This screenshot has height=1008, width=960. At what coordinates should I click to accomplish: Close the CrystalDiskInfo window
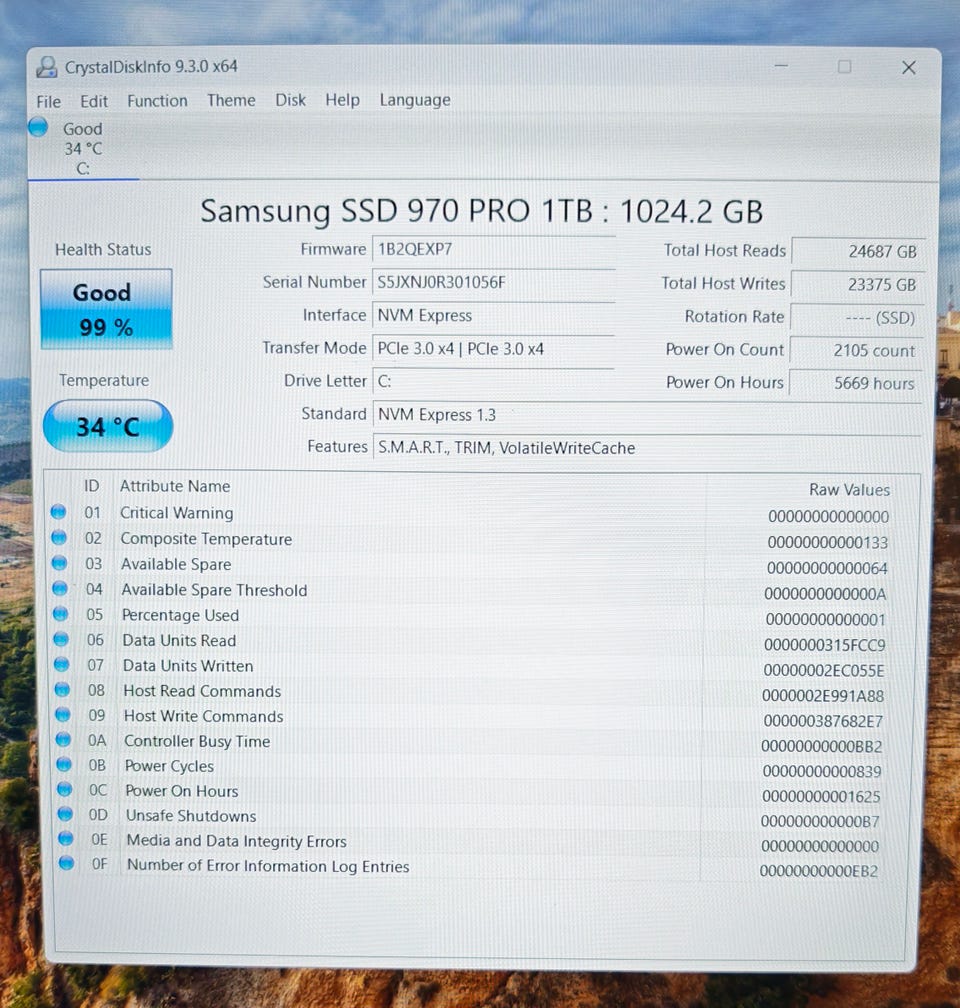(x=909, y=68)
